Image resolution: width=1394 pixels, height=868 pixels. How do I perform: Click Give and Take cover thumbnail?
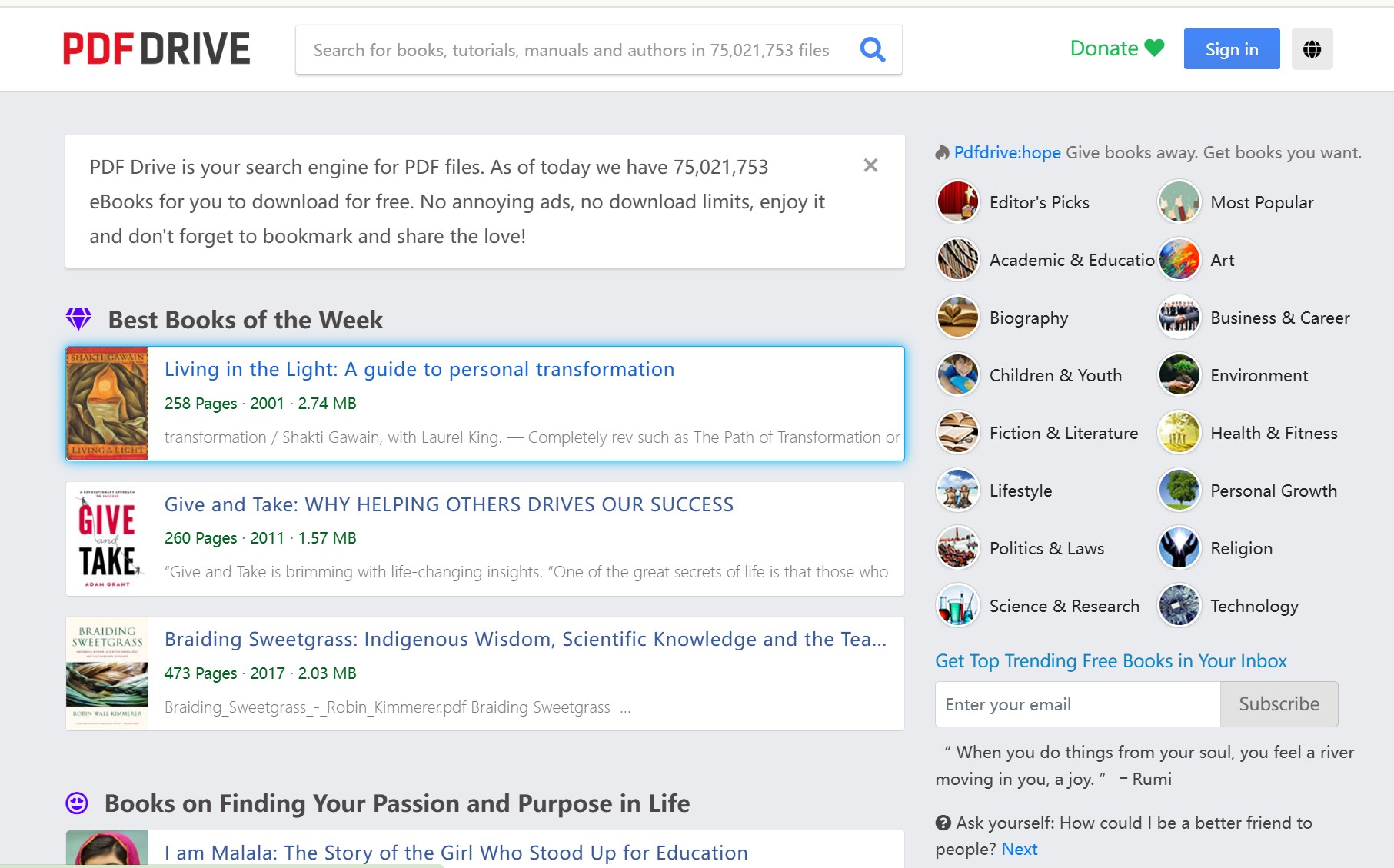pyautogui.click(x=107, y=539)
